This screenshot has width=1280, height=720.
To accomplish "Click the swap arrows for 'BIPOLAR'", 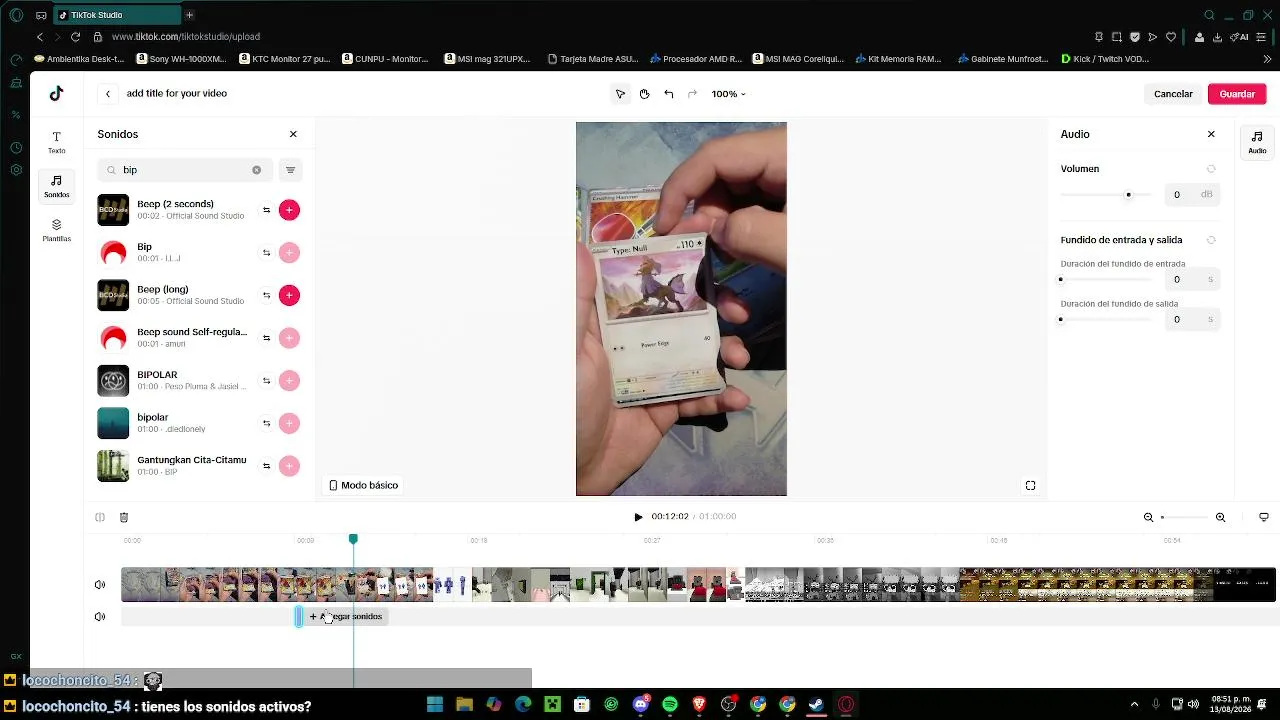I will tap(266, 380).
